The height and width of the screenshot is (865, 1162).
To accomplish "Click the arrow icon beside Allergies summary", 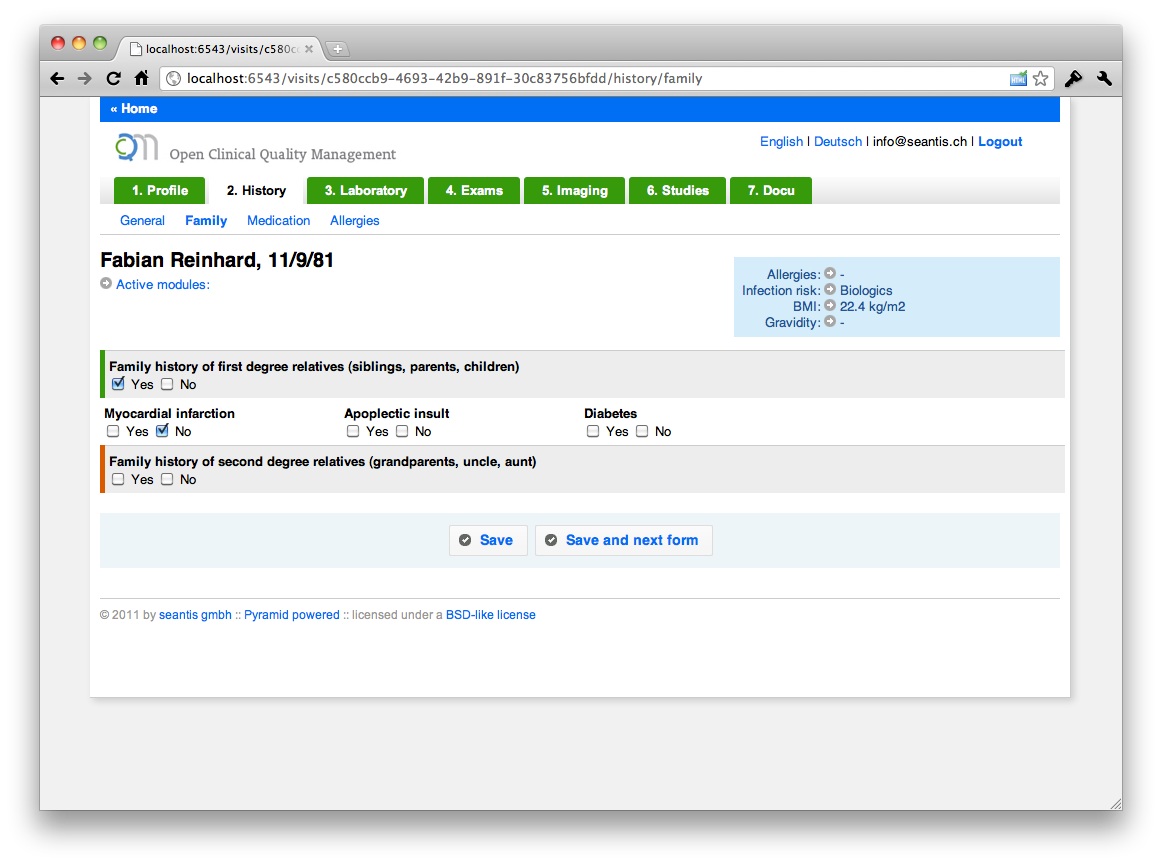I will [830, 274].
